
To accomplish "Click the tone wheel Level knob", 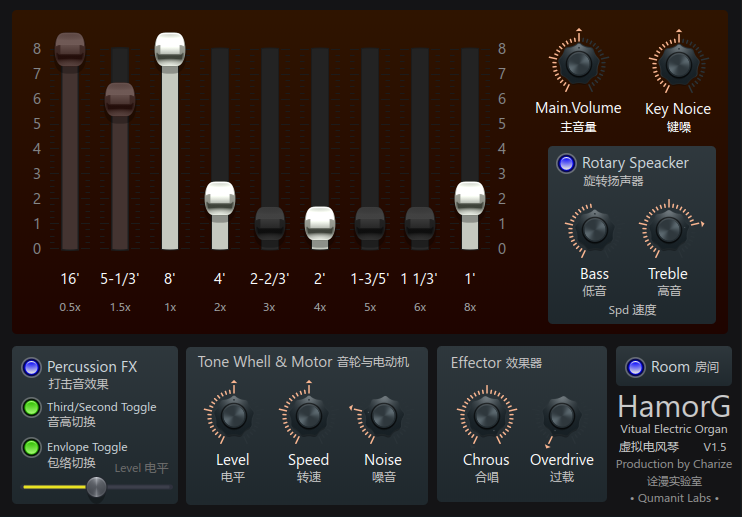I will click(233, 416).
